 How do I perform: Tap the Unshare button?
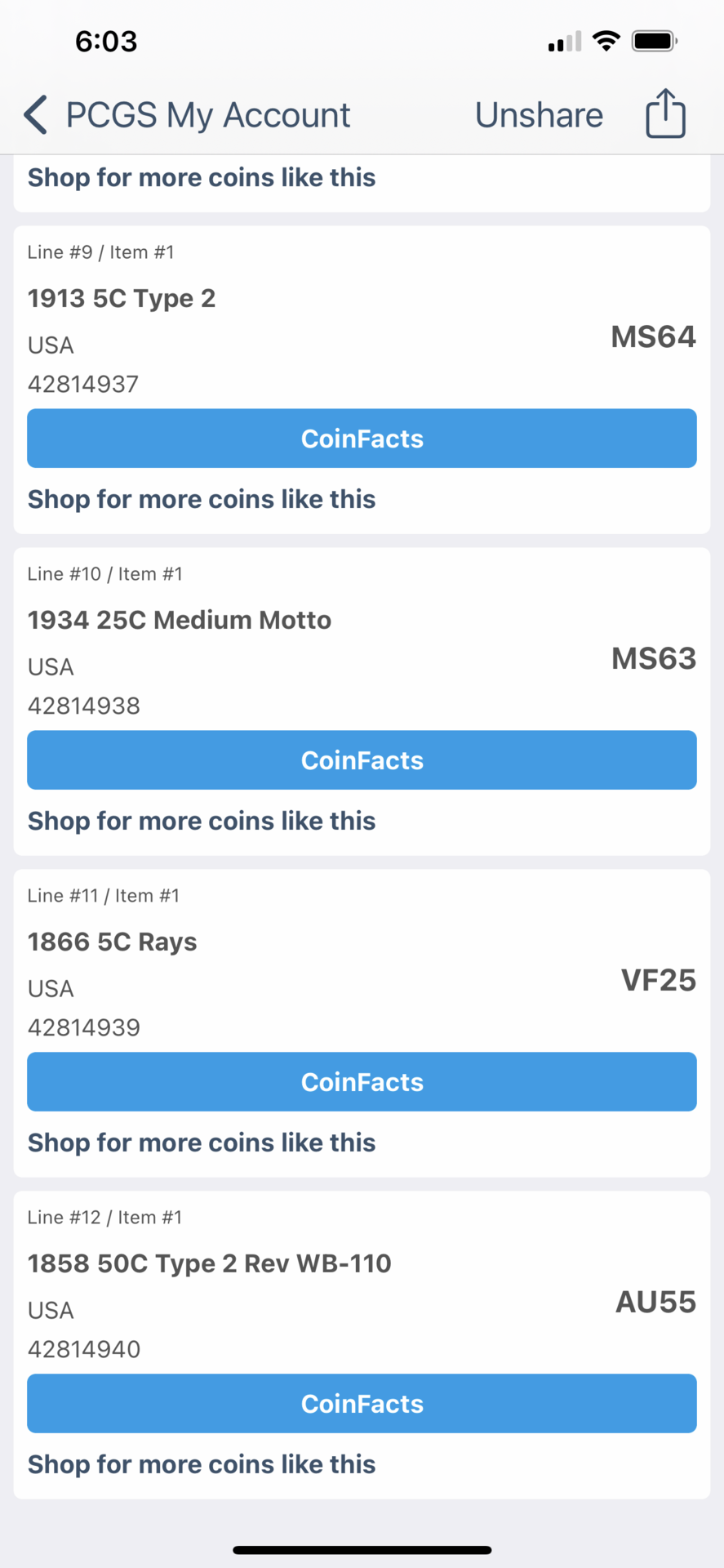click(539, 115)
